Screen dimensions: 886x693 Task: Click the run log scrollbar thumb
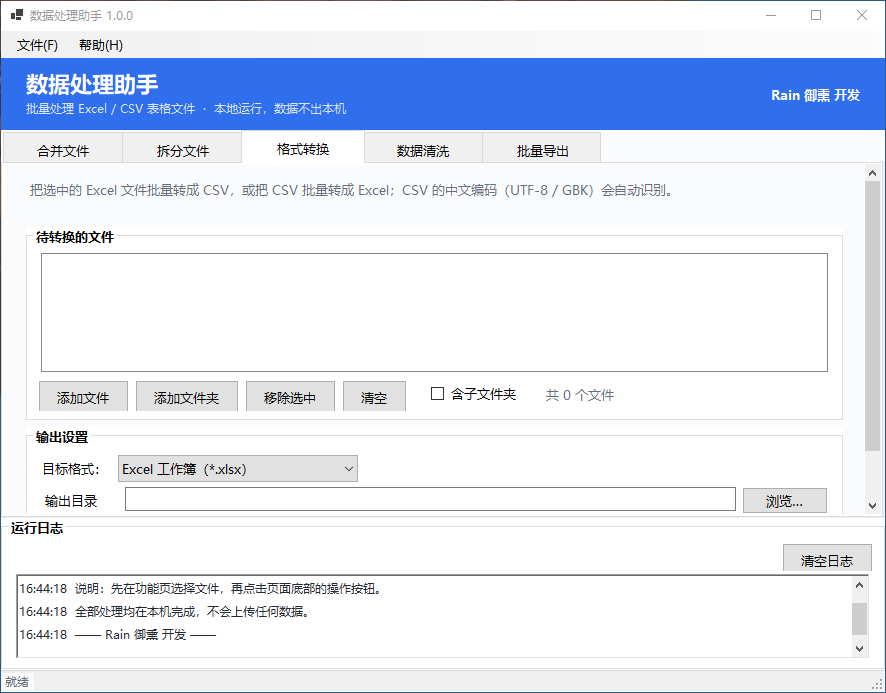coord(859,619)
